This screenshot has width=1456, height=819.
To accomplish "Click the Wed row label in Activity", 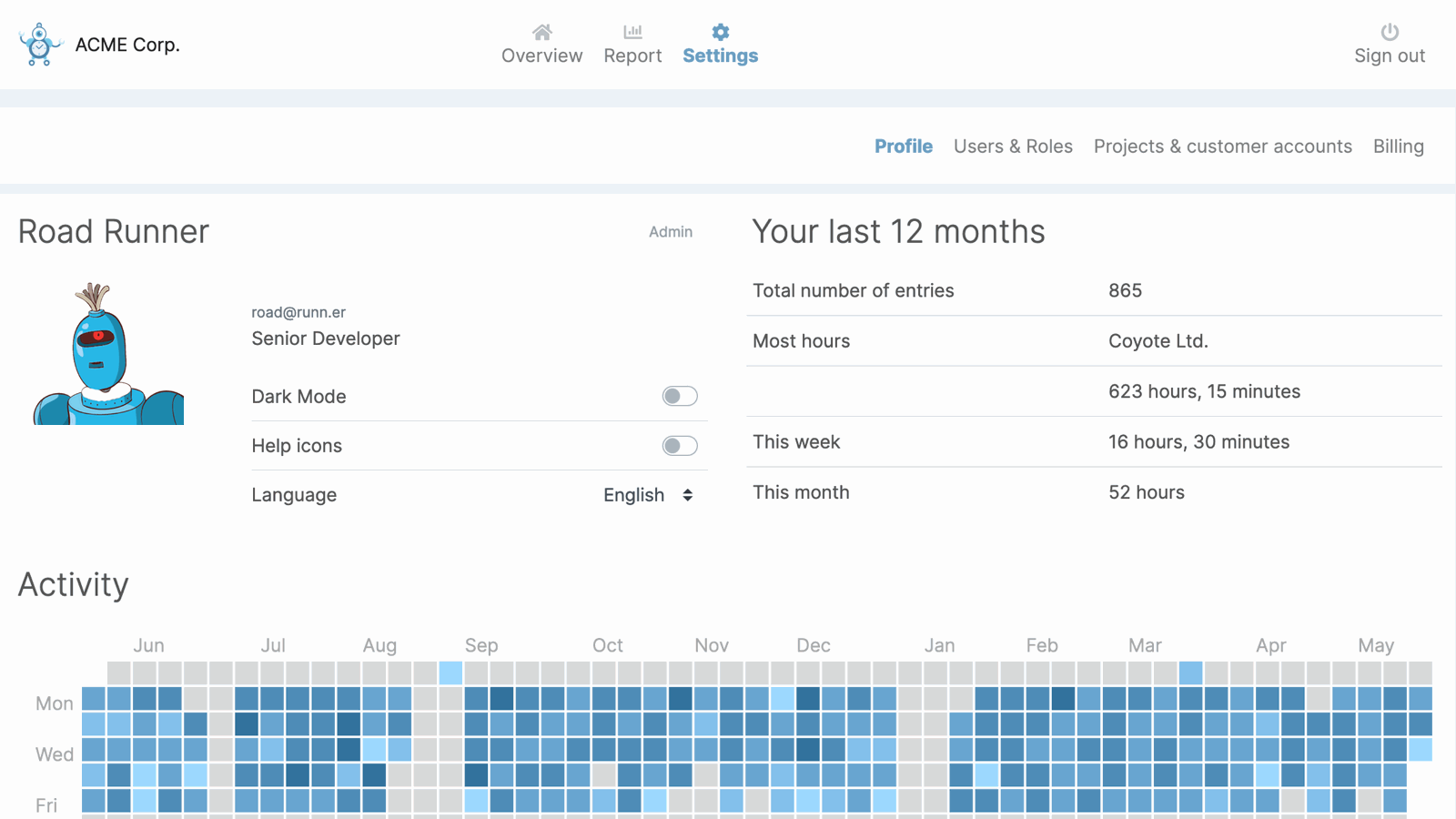I will (x=55, y=754).
